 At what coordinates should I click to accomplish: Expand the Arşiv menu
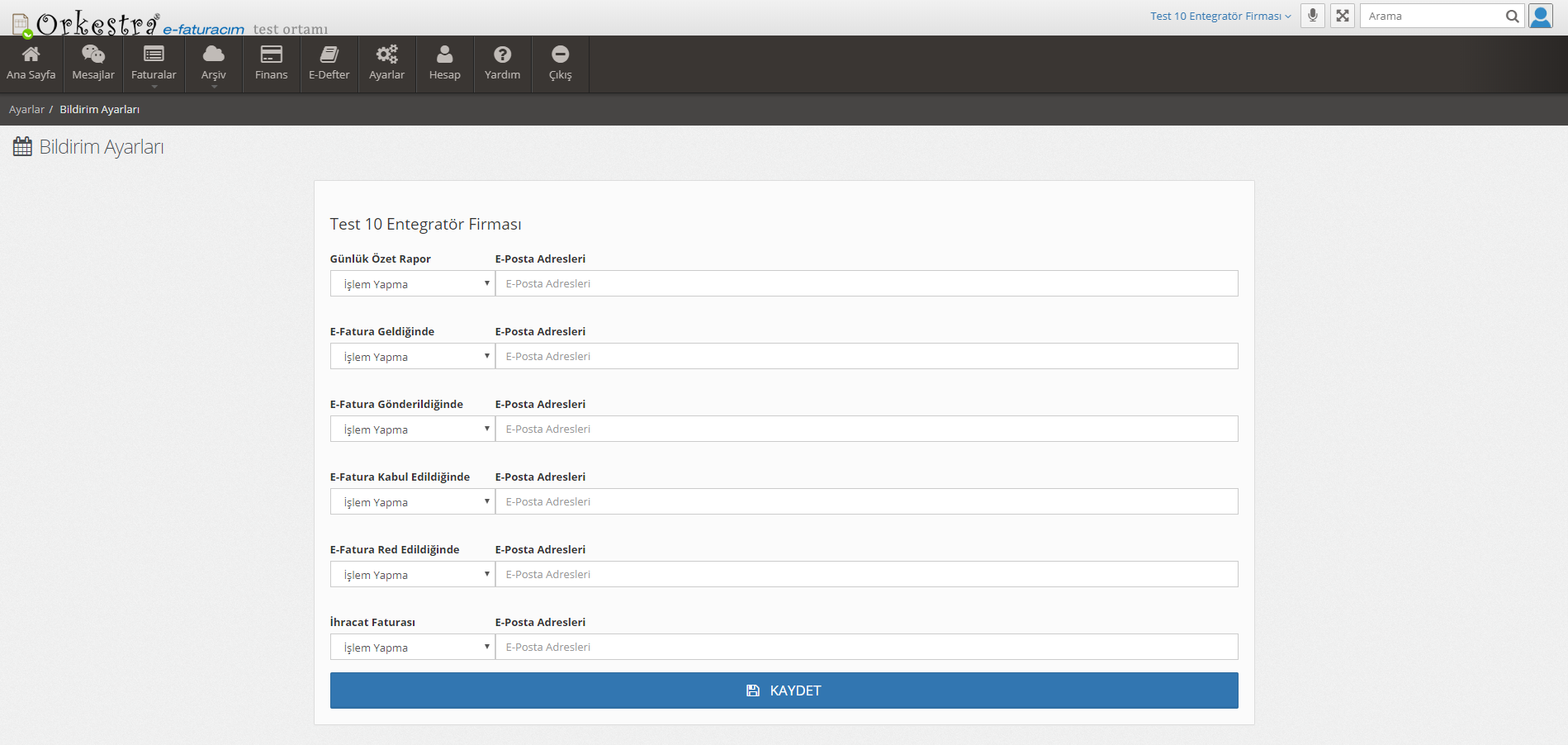pyautogui.click(x=213, y=64)
